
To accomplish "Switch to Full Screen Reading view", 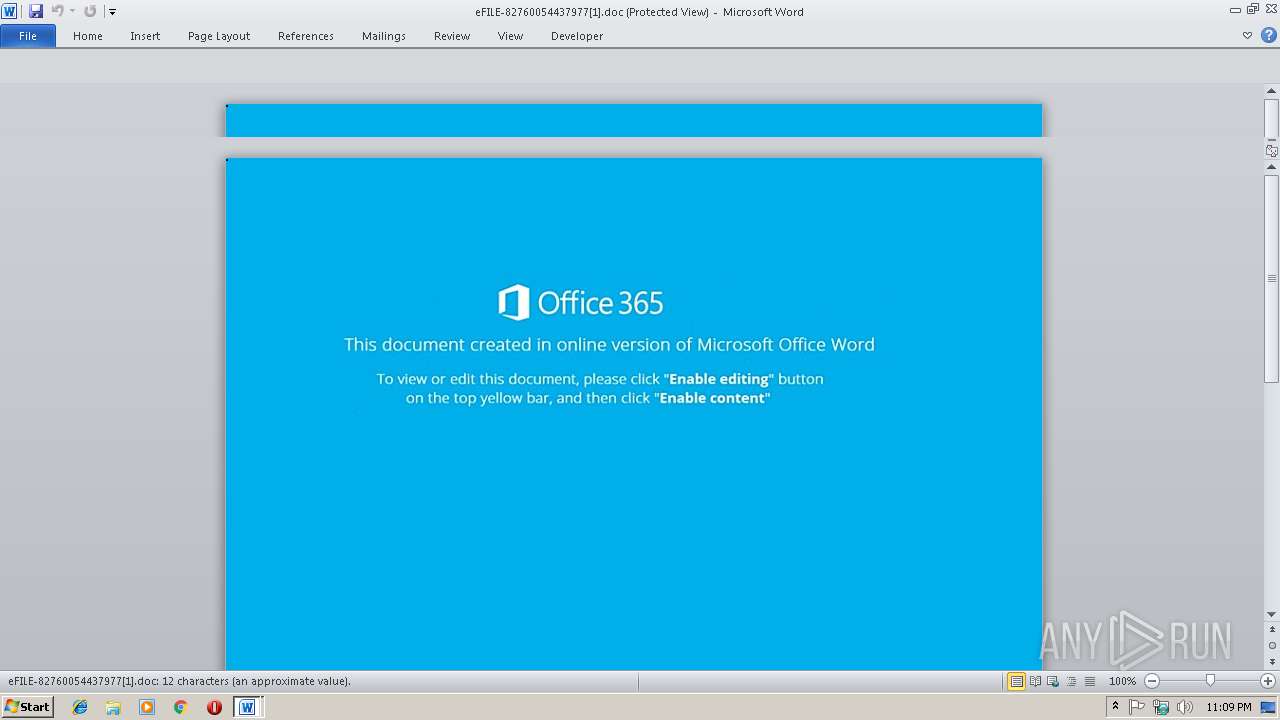I will (x=1035, y=681).
